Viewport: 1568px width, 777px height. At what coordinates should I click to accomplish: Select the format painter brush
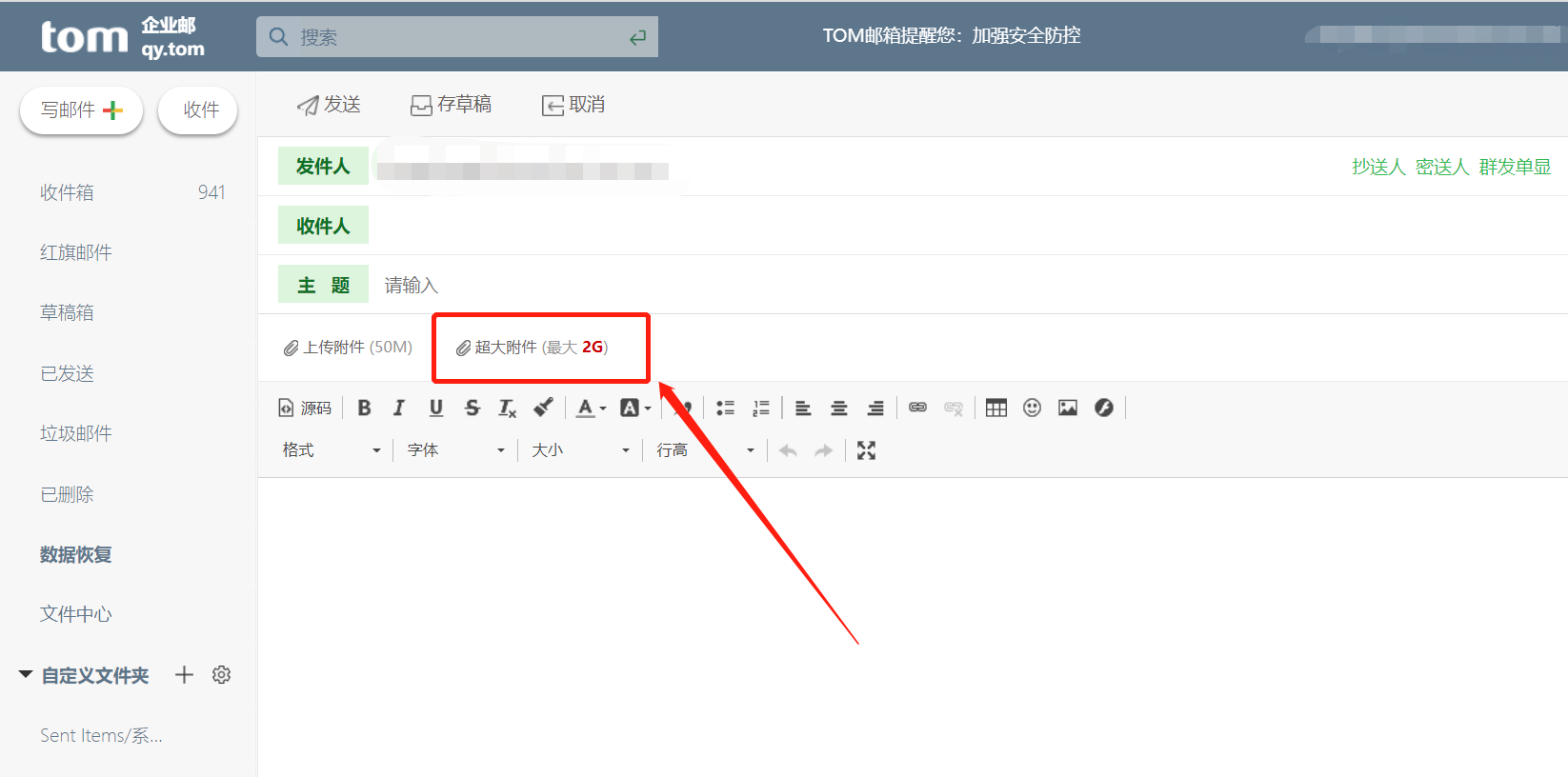[543, 408]
